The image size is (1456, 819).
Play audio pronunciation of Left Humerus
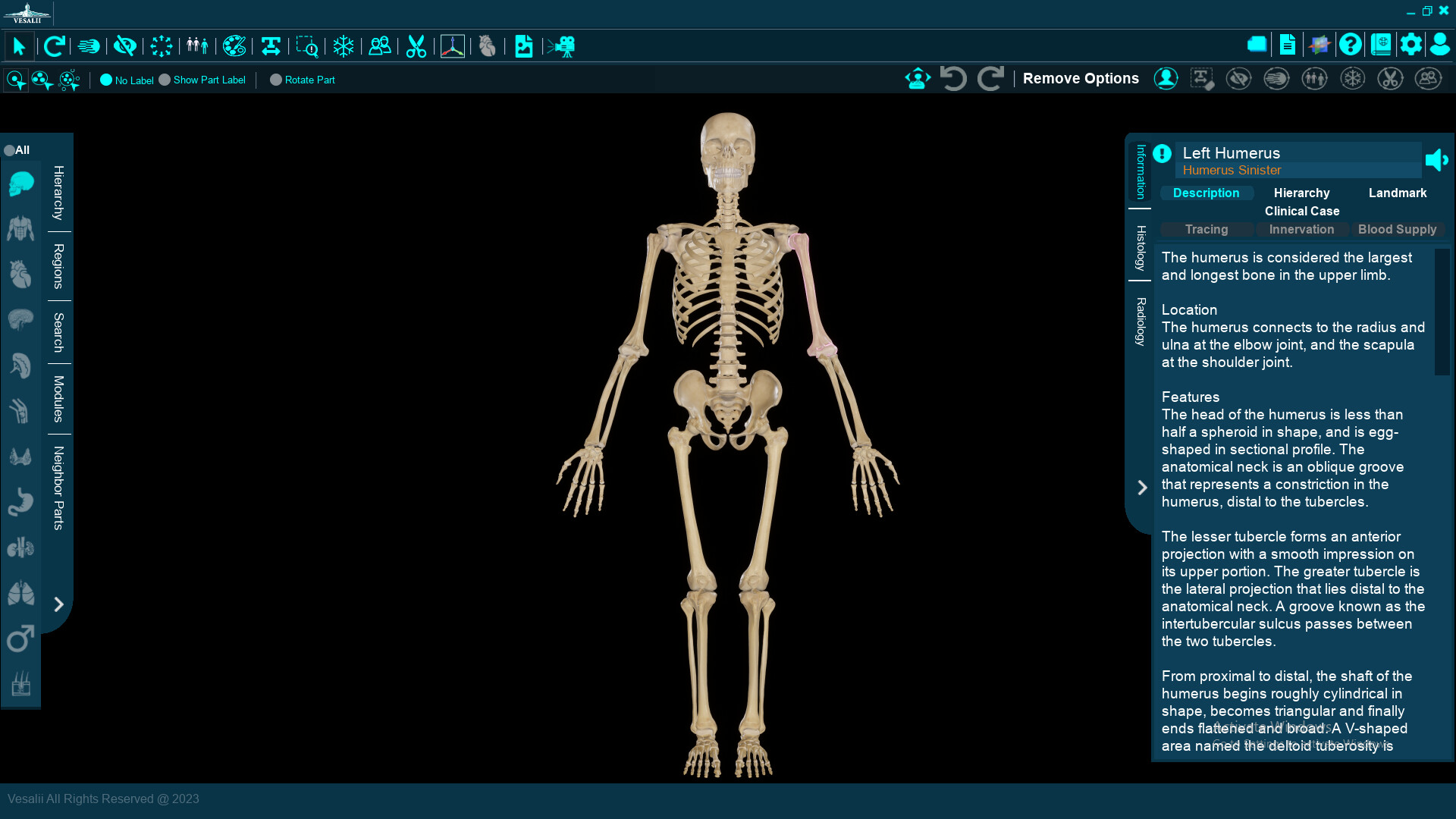coord(1437,160)
